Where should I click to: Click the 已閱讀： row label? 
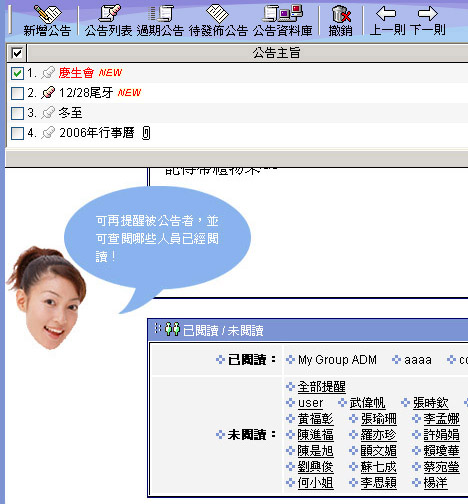[x=252, y=360]
